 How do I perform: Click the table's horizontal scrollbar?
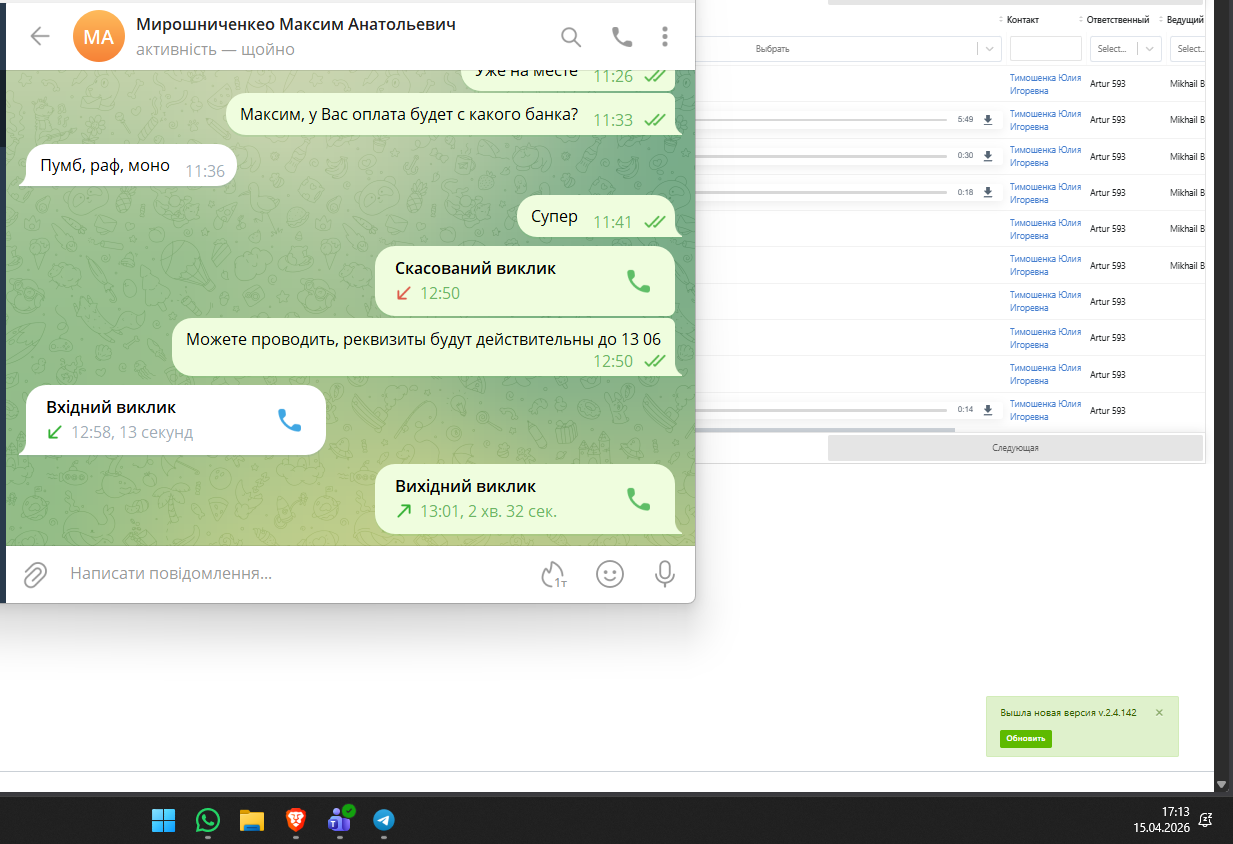825,430
